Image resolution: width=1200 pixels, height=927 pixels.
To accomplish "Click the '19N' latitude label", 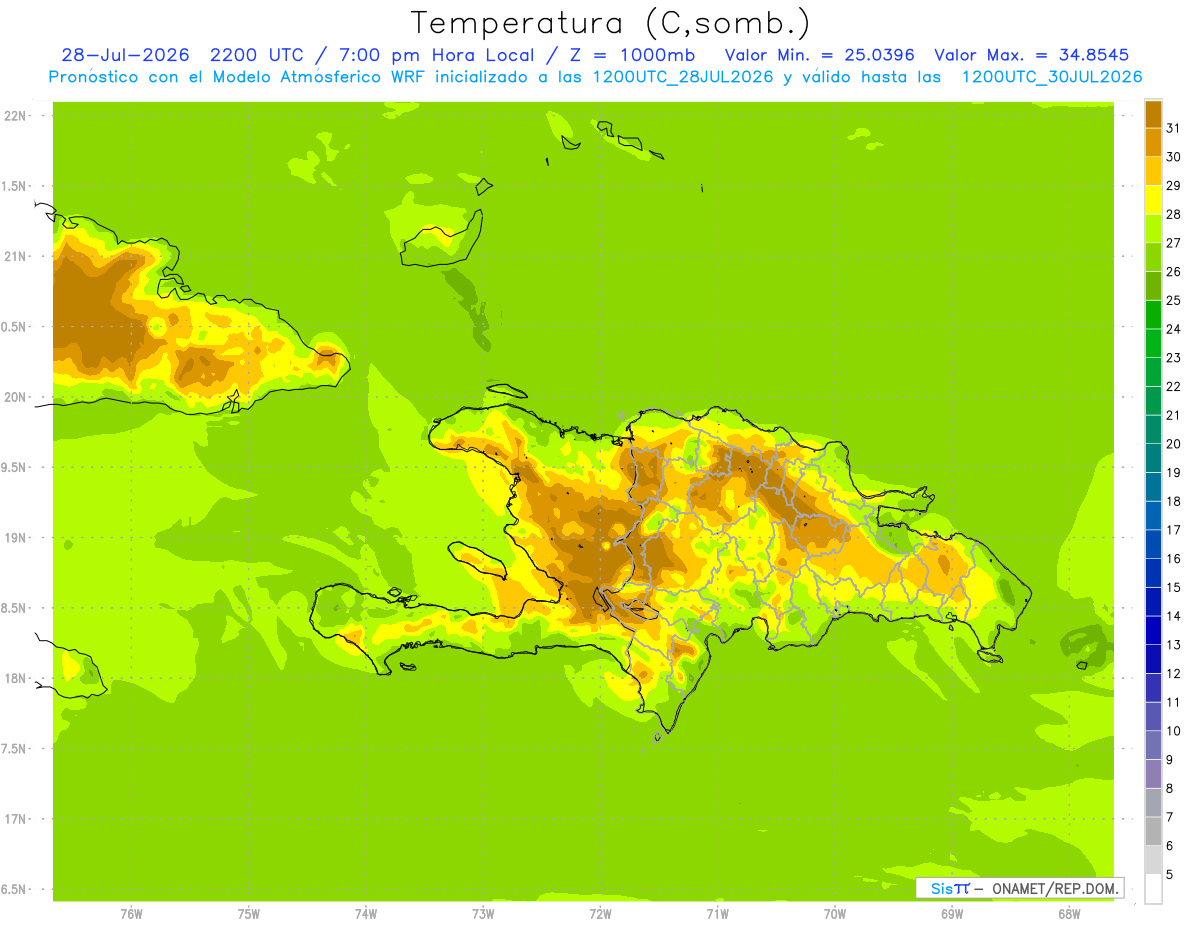I will 15,538.
